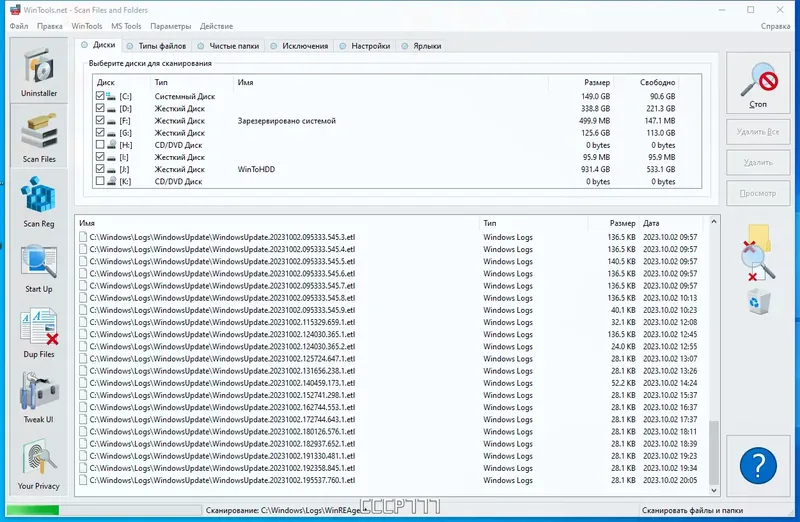Click the Просмотр button

[758, 193]
